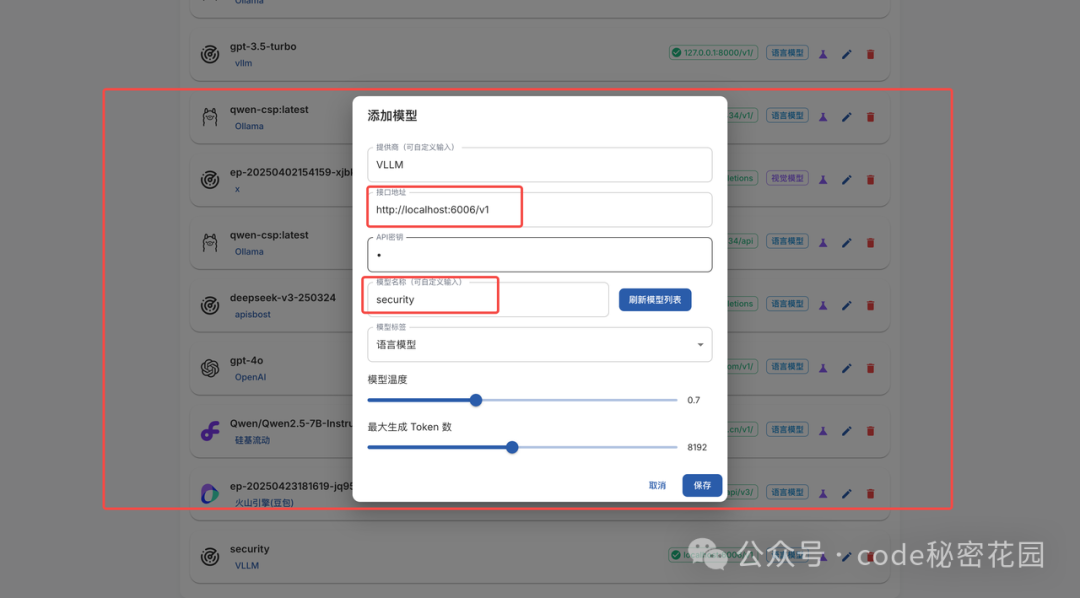Click the OpenAI provider label under gpt-4o

click(250, 377)
